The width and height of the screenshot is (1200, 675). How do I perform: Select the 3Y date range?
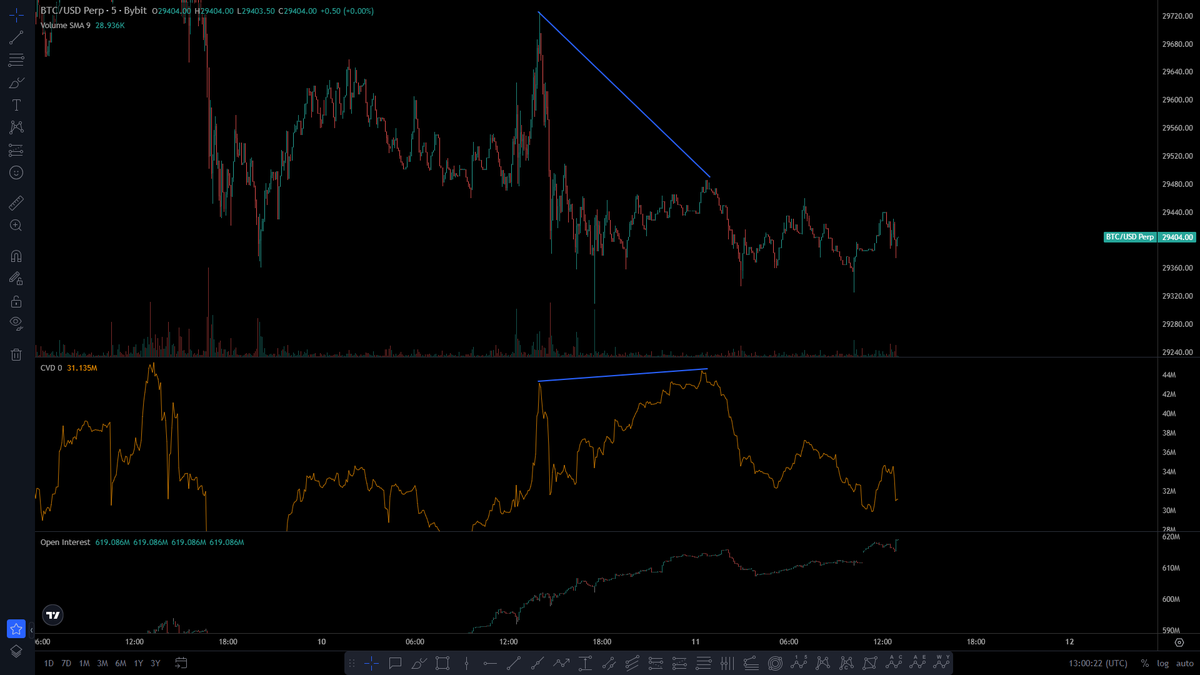(155, 664)
